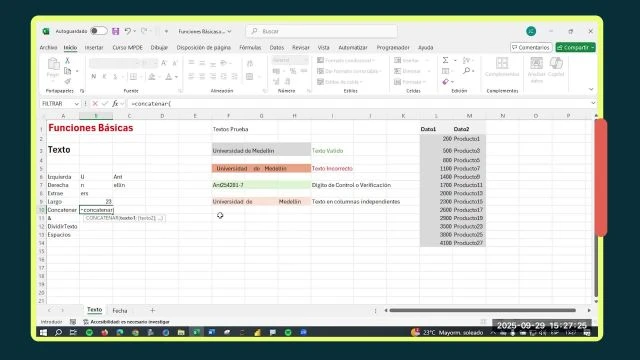Image resolution: width=640 pixels, height=360 pixels.
Task: Click Windows Start button on taskbar
Action: 43,332
